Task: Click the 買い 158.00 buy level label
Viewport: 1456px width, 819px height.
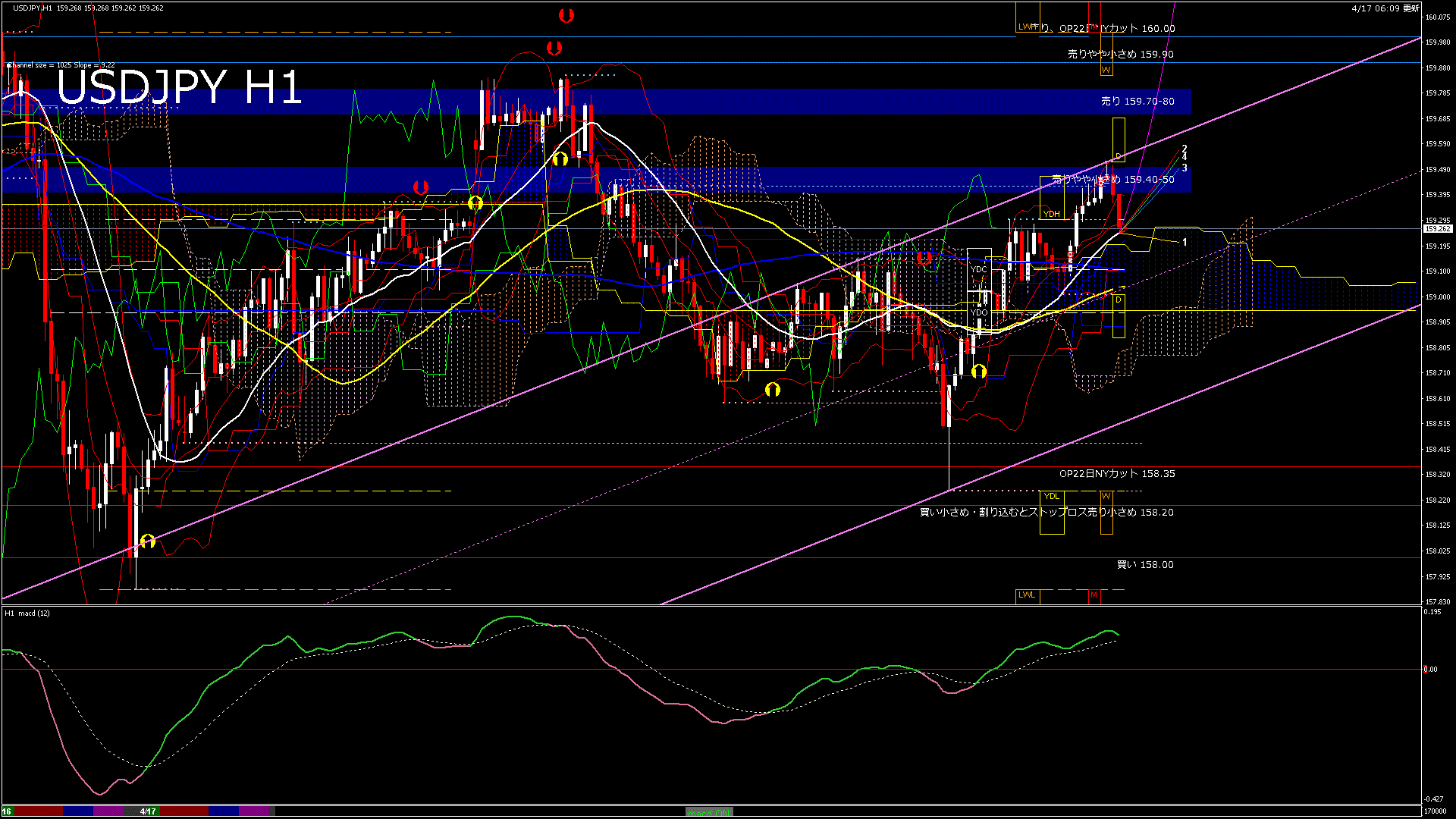Action: [x=1144, y=564]
